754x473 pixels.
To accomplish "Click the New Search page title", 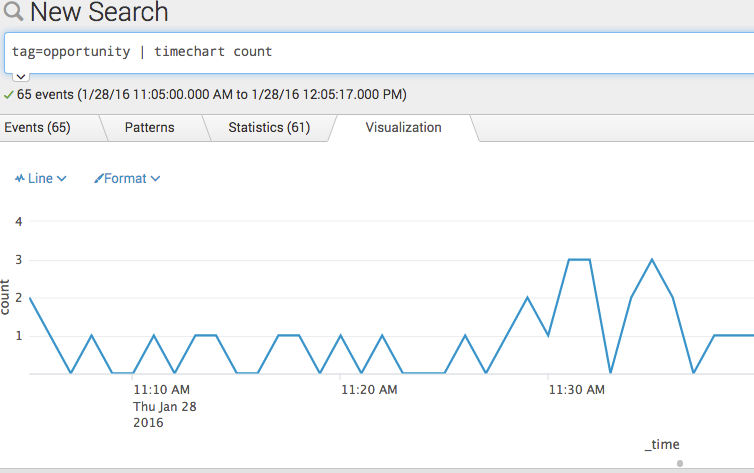I will pyautogui.click(x=99, y=13).
